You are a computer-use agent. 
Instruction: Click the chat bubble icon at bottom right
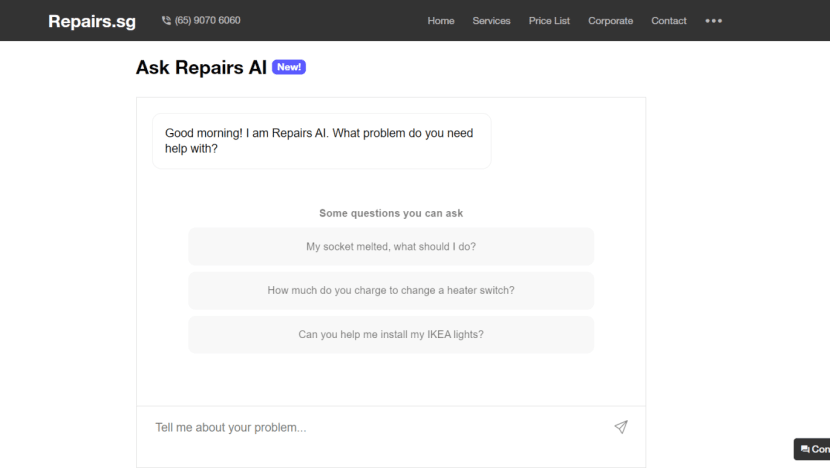coord(805,450)
